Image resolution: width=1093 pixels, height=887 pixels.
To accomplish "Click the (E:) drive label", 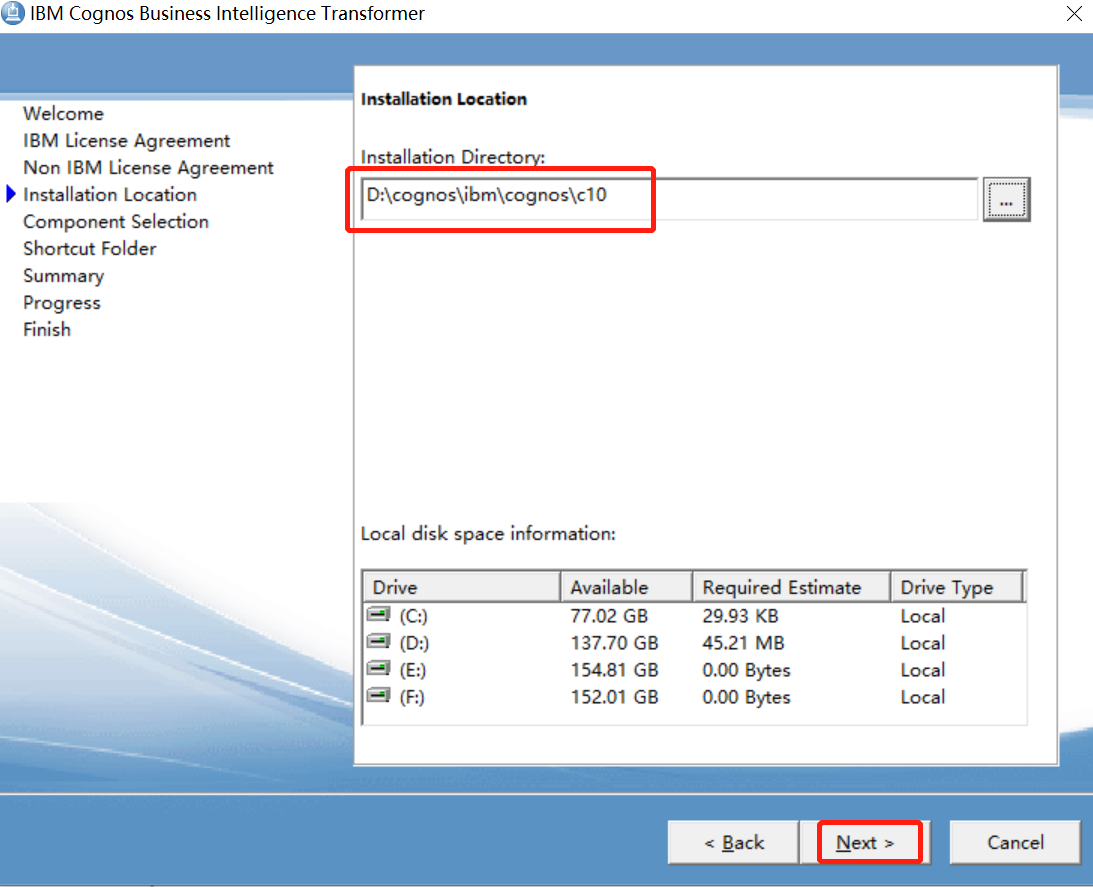I will click(412, 670).
